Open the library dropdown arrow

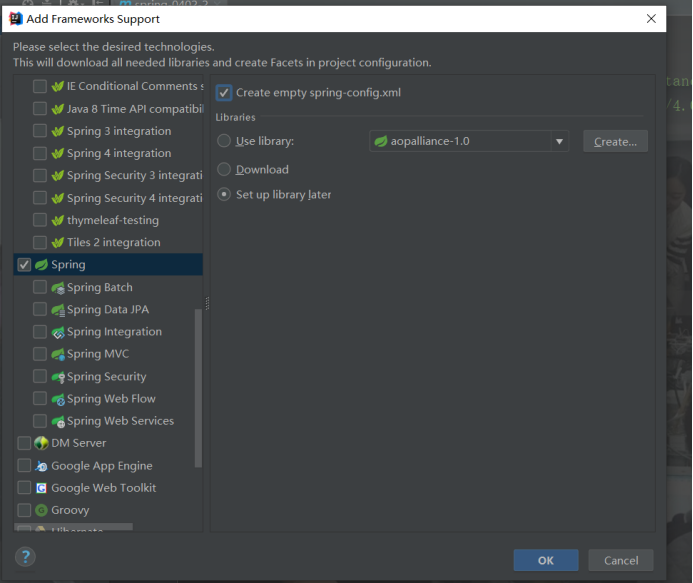559,141
